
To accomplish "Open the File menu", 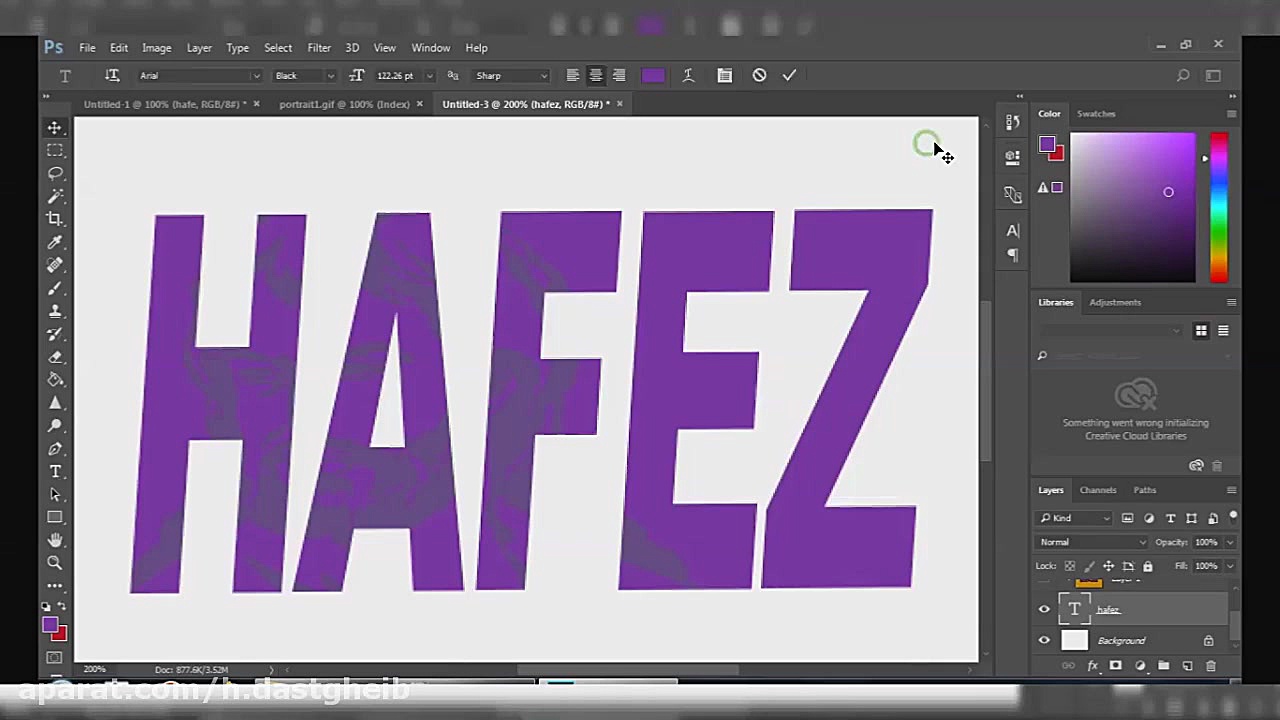I will coord(87,48).
